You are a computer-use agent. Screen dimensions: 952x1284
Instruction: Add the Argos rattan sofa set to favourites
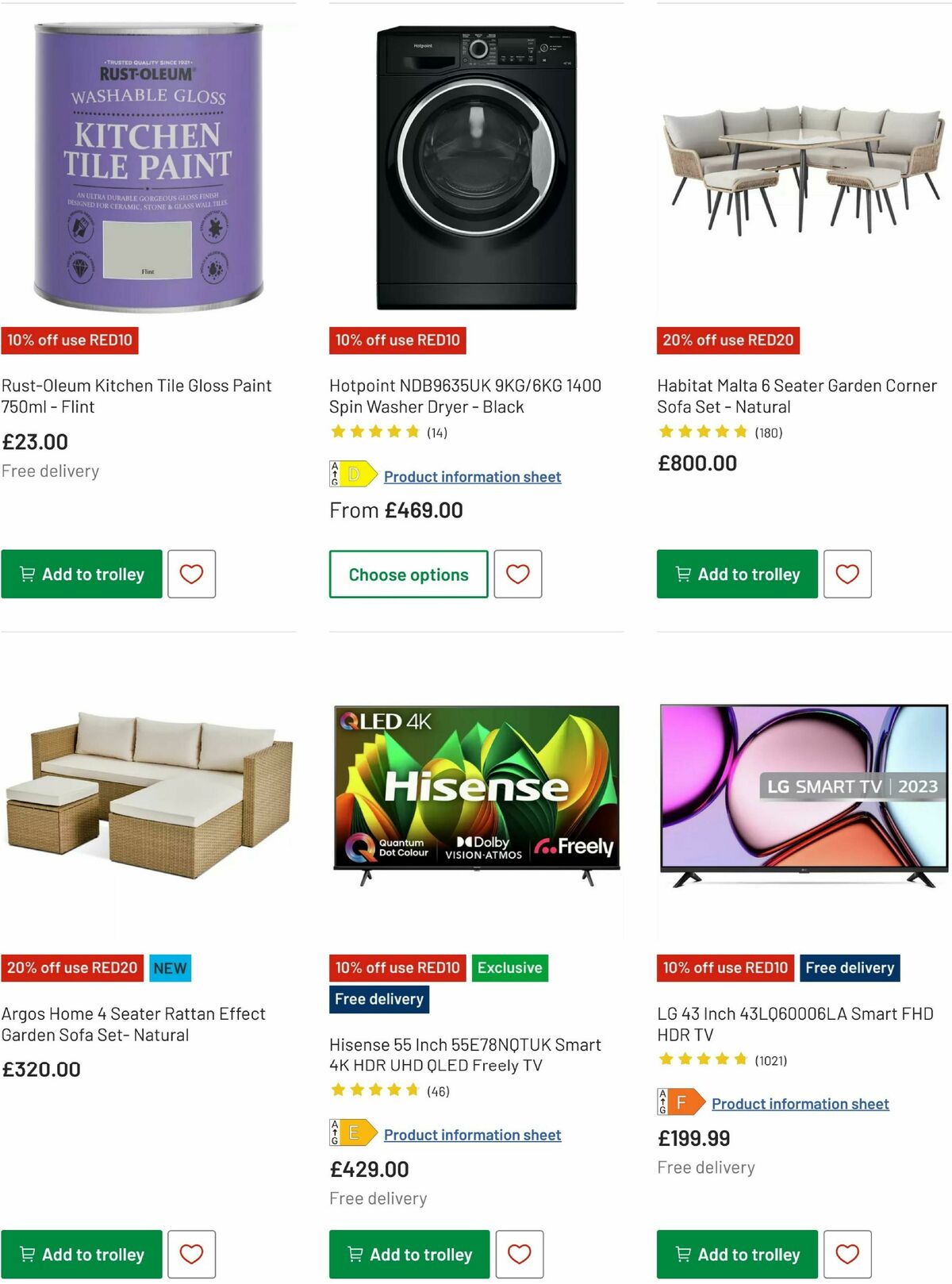[x=191, y=1254]
